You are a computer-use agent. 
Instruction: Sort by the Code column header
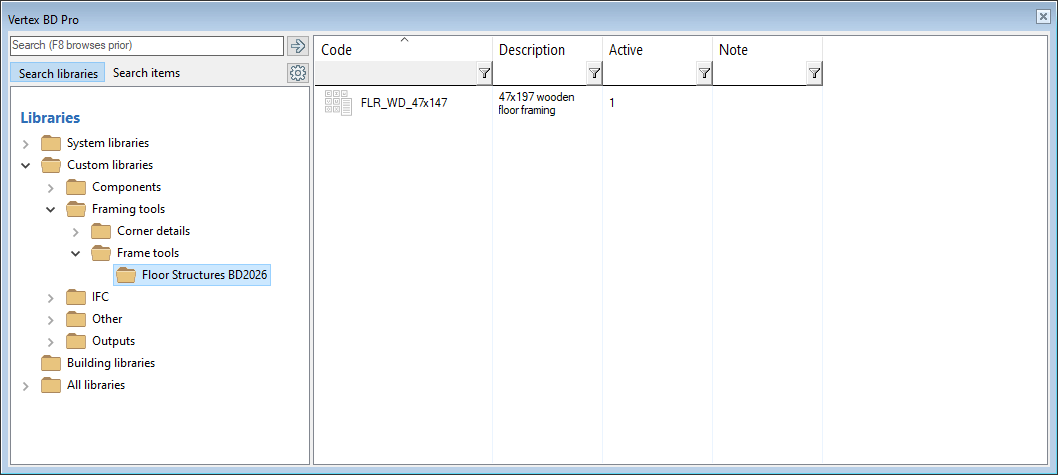400,50
